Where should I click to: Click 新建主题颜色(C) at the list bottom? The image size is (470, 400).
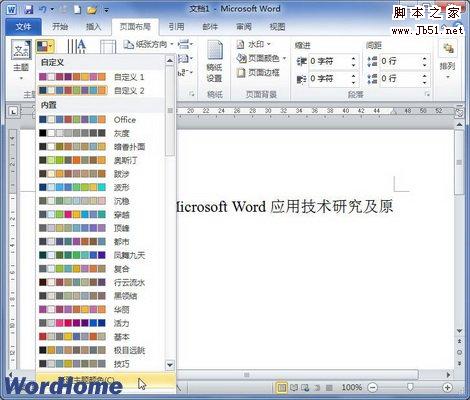tap(106, 379)
